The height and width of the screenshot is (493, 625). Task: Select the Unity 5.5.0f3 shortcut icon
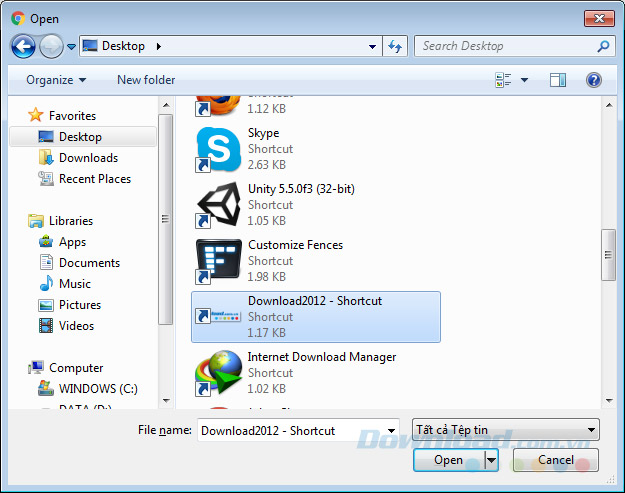pyautogui.click(x=216, y=206)
